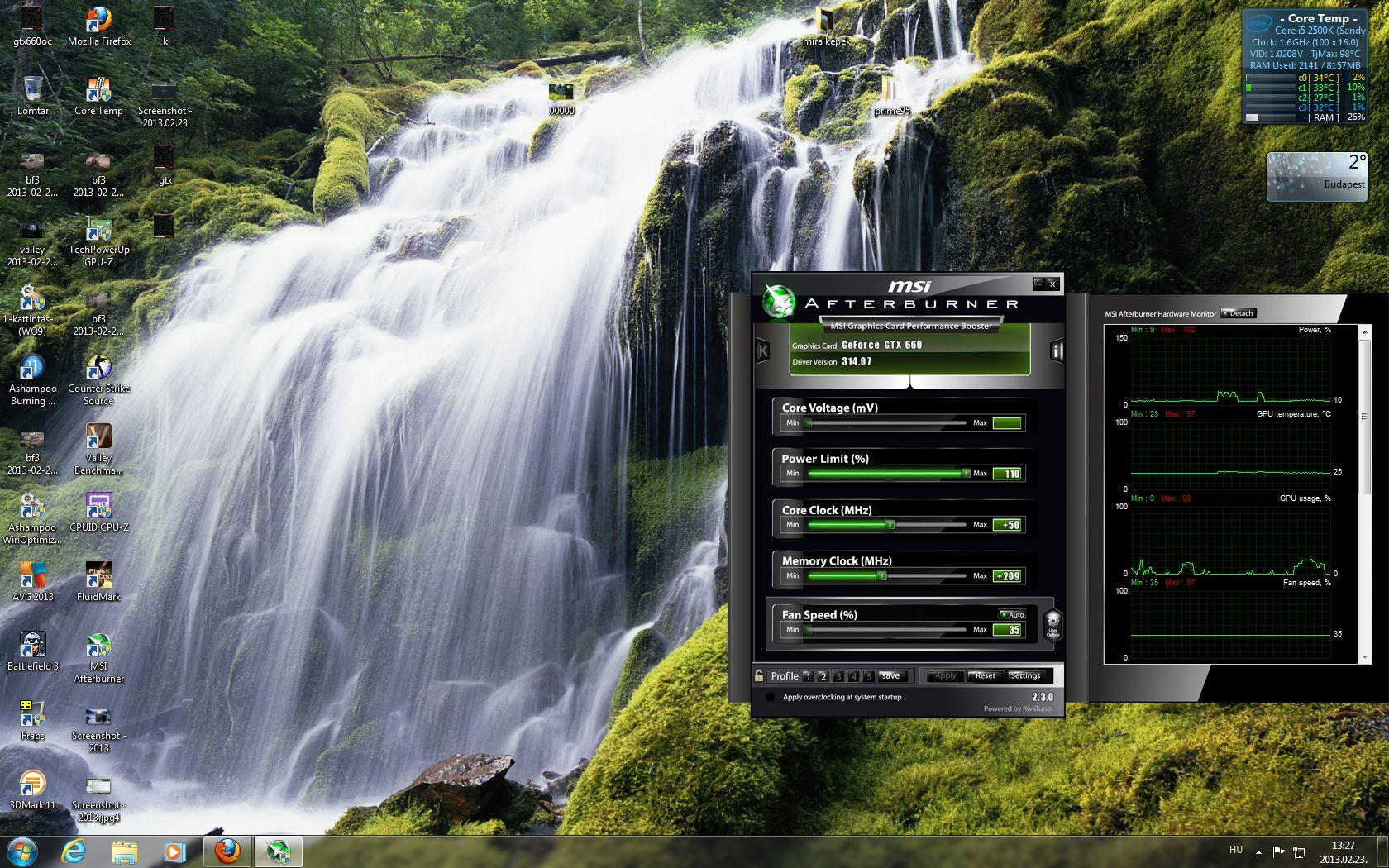Click the Memory Clock value field +209
The image size is (1389, 868).
tap(1007, 576)
